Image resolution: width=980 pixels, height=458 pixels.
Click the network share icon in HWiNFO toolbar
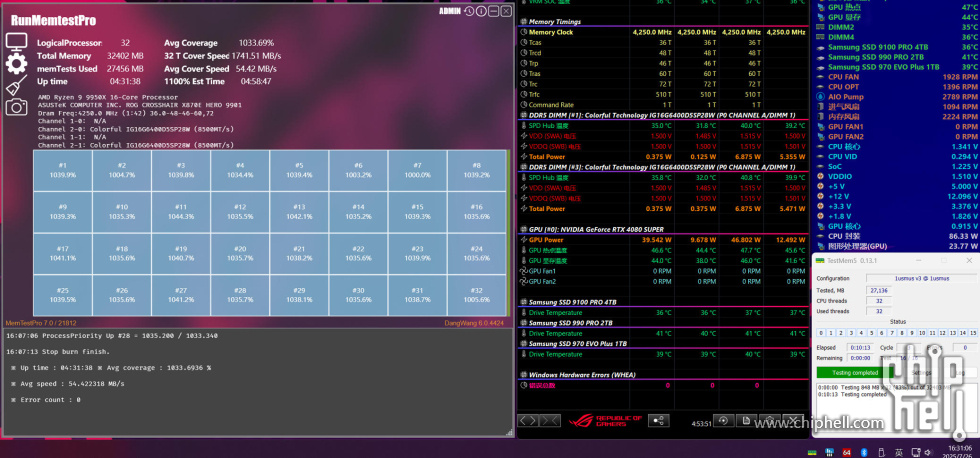[659, 421]
